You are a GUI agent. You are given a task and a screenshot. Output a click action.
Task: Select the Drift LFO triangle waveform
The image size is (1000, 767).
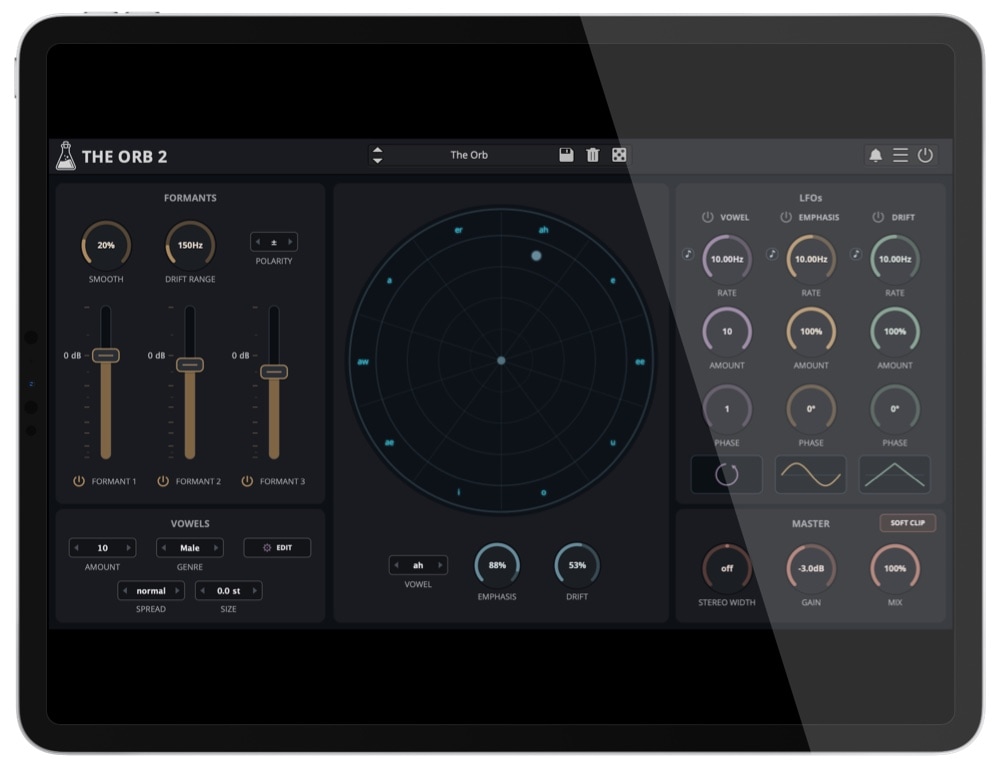[895, 474]
